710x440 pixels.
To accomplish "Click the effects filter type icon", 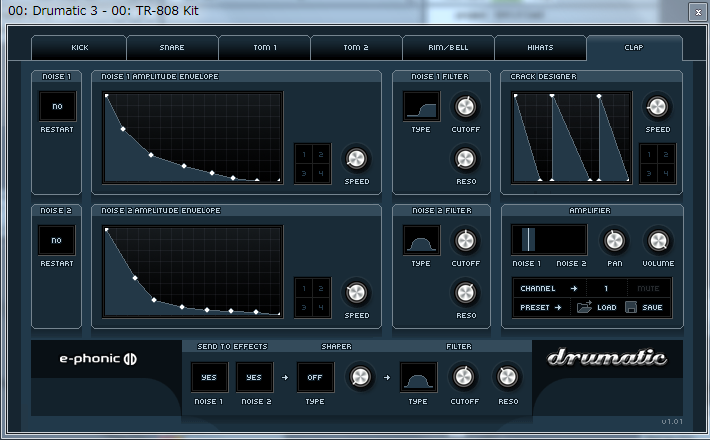I will (419, 377).
